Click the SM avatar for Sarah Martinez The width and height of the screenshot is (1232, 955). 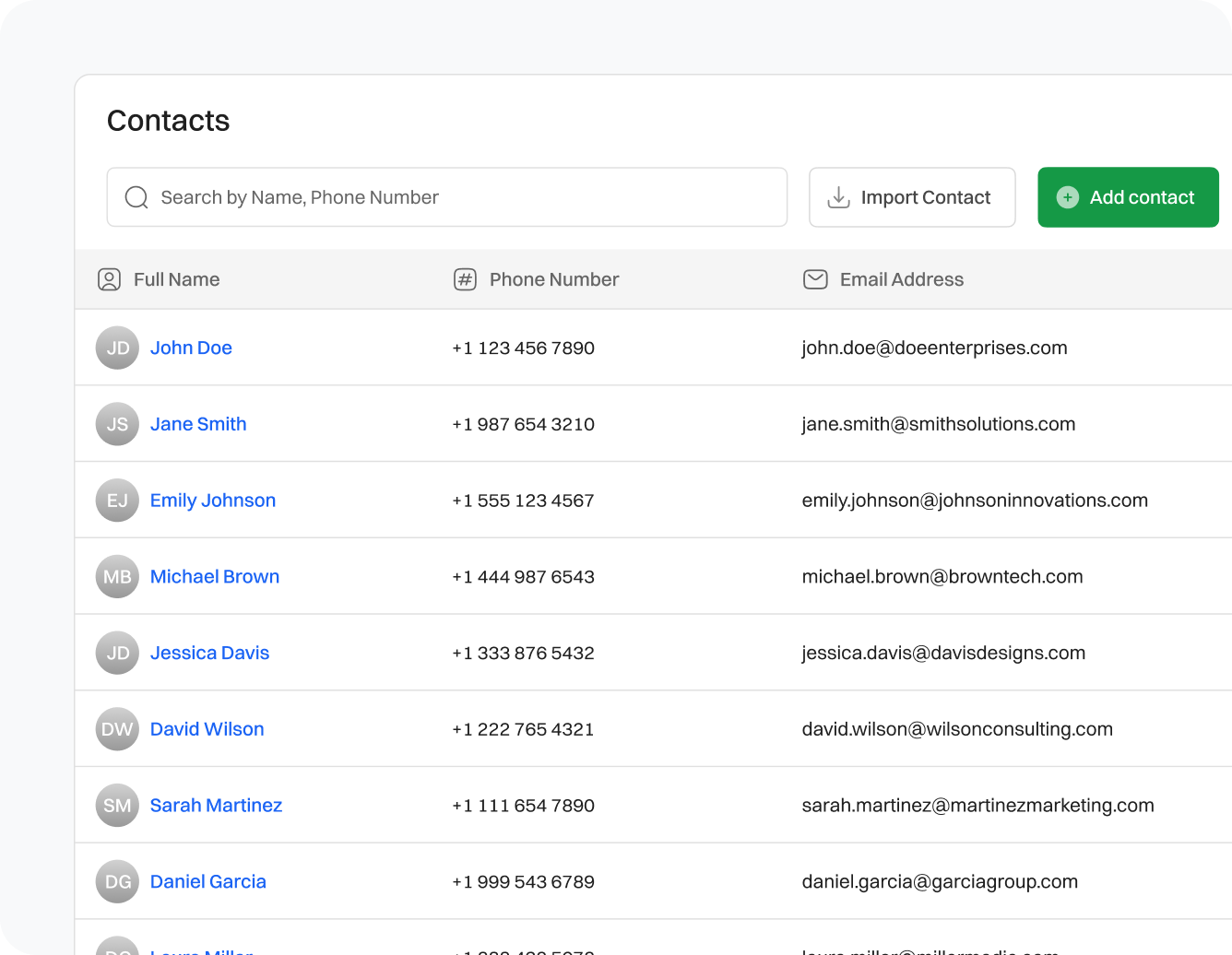pos(117,806)
